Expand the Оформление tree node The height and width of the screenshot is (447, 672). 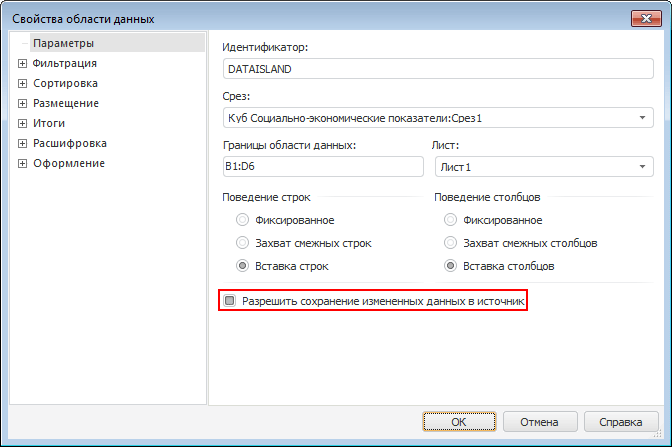click(x=22, y=163)
